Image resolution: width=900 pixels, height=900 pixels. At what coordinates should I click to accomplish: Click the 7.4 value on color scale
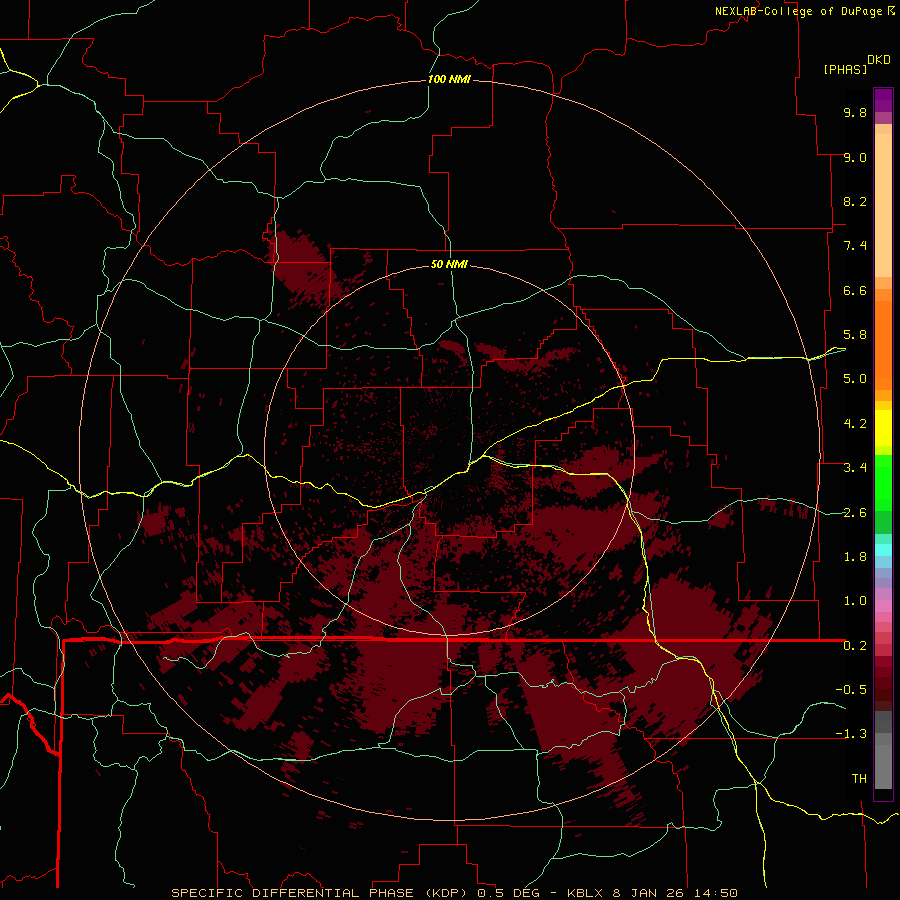click(x=855, y=246)
